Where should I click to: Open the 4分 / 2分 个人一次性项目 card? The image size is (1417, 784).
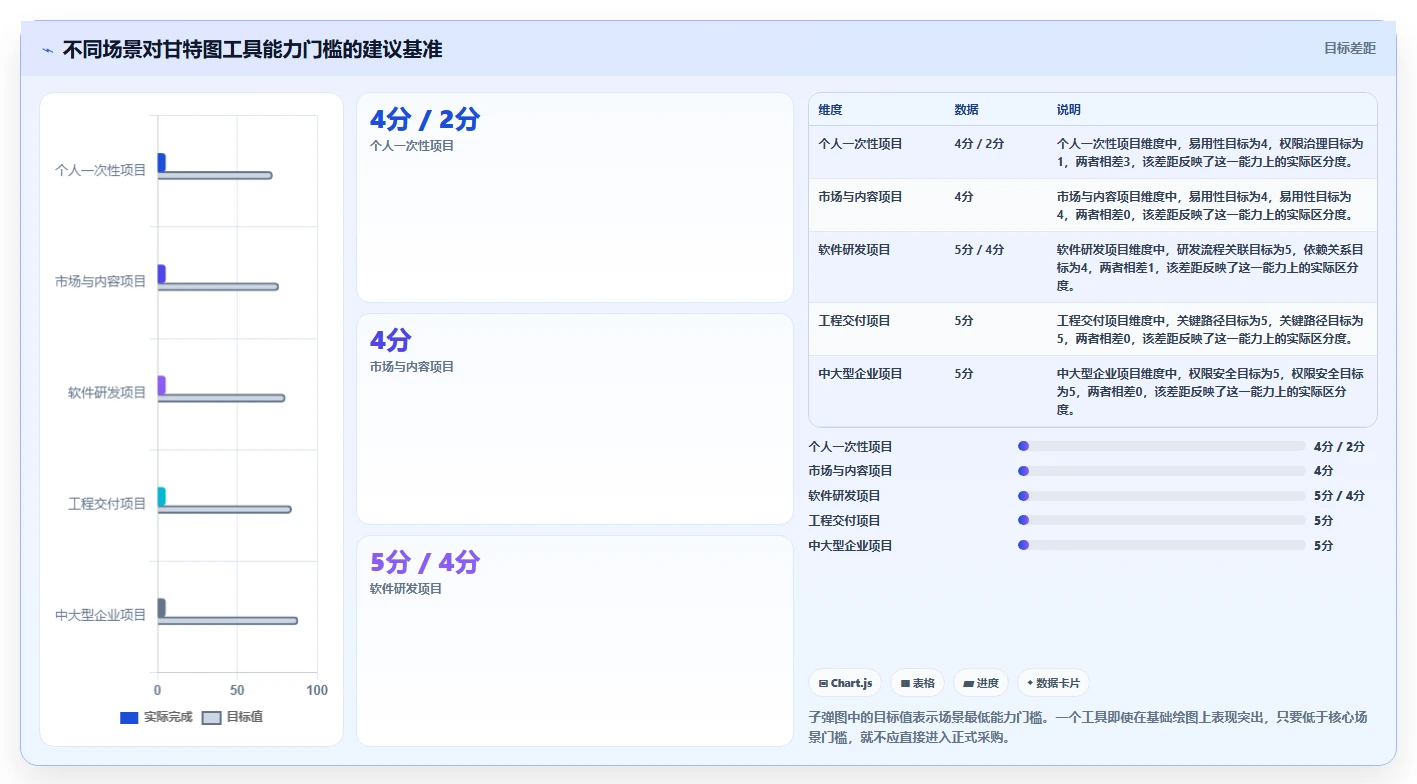pos(575,198)
